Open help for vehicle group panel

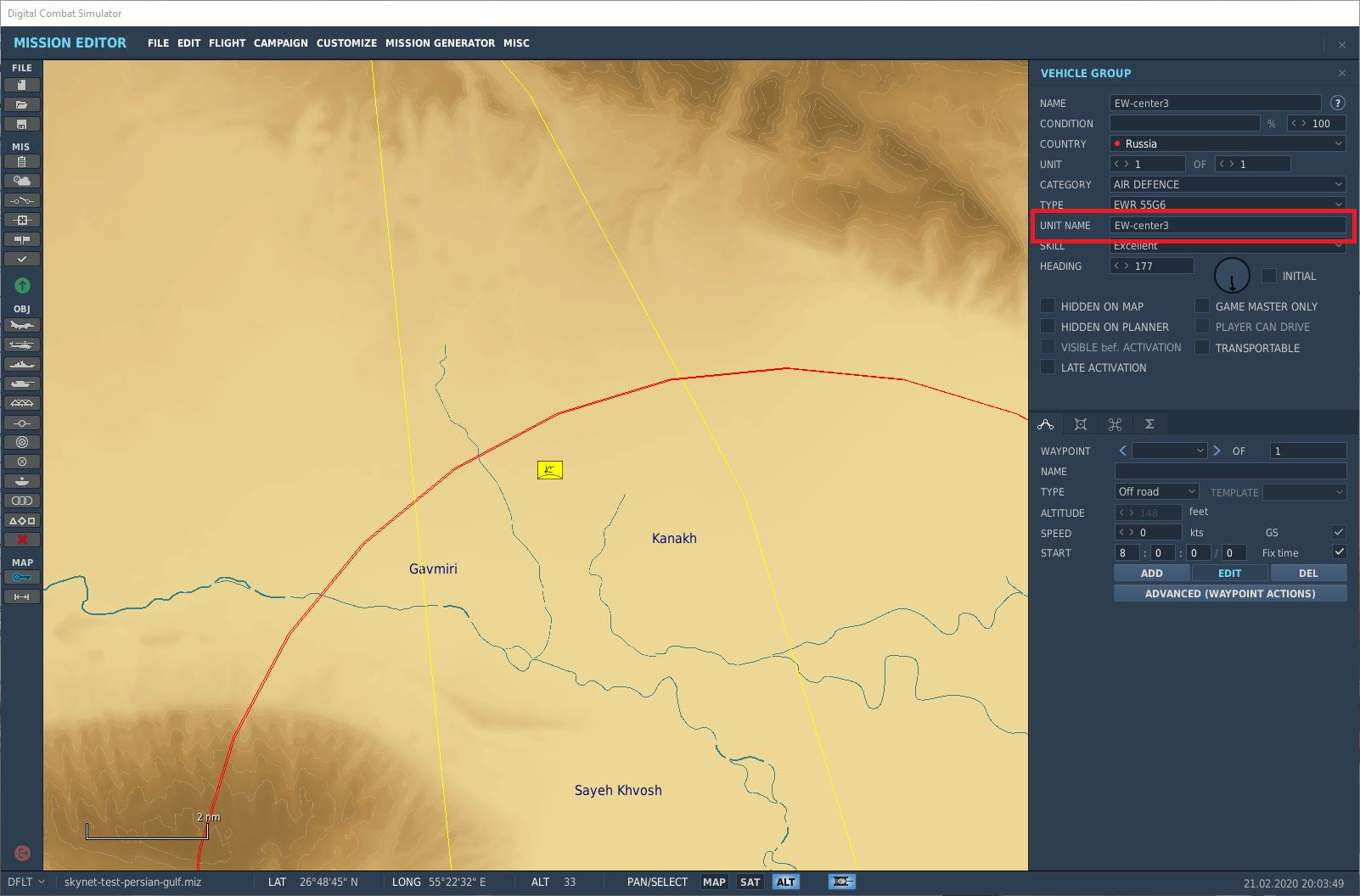(x=1337, y=103)
